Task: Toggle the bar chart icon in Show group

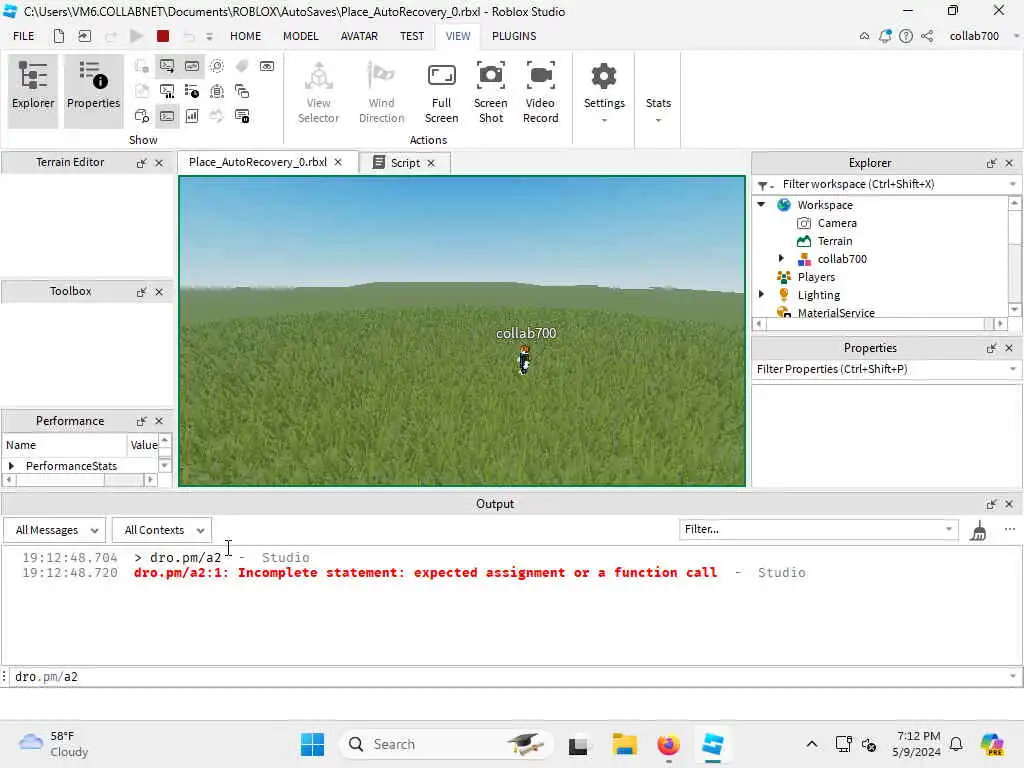Action: (x=192, y=116)
